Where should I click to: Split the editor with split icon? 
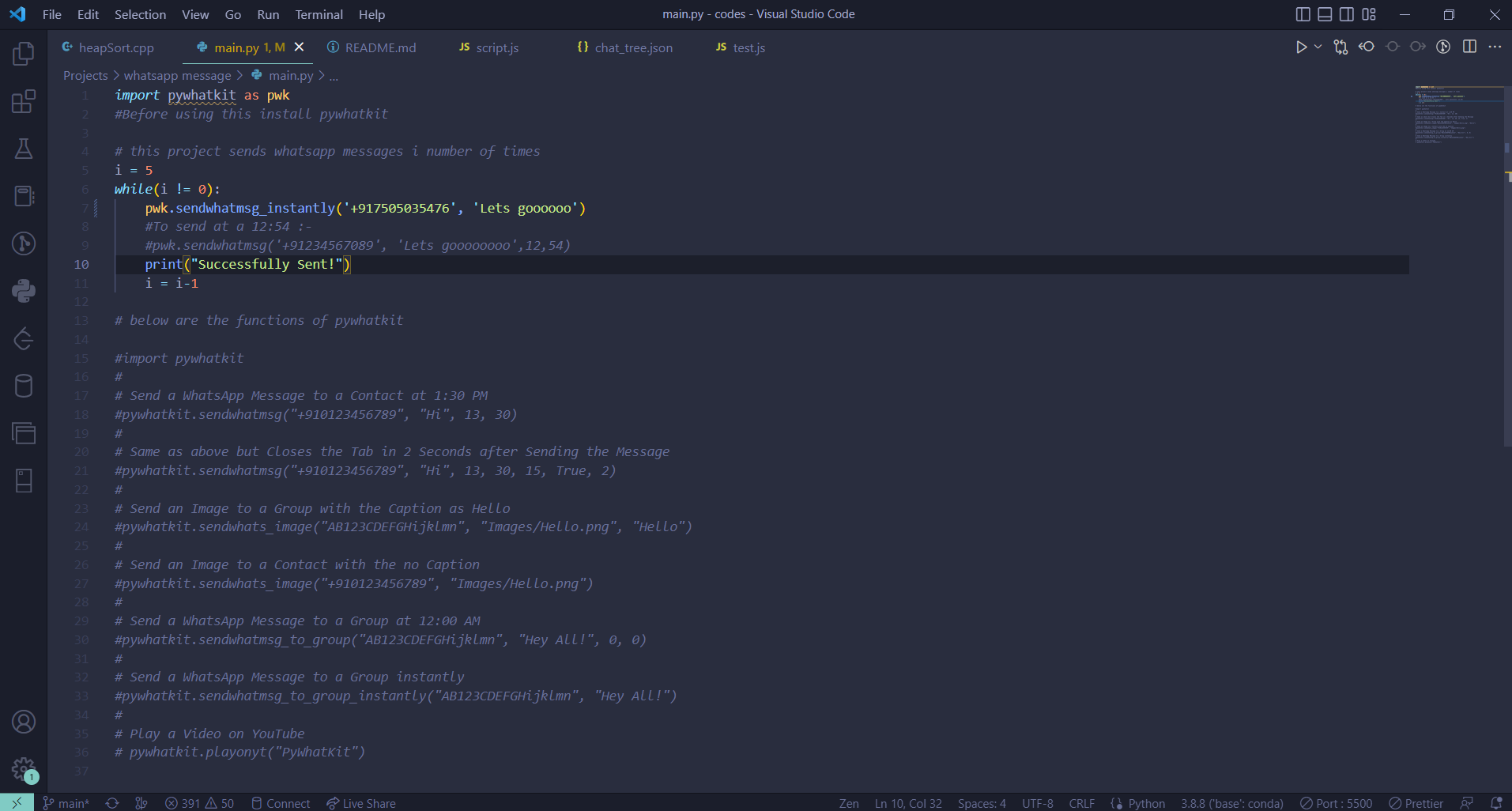1471,47
